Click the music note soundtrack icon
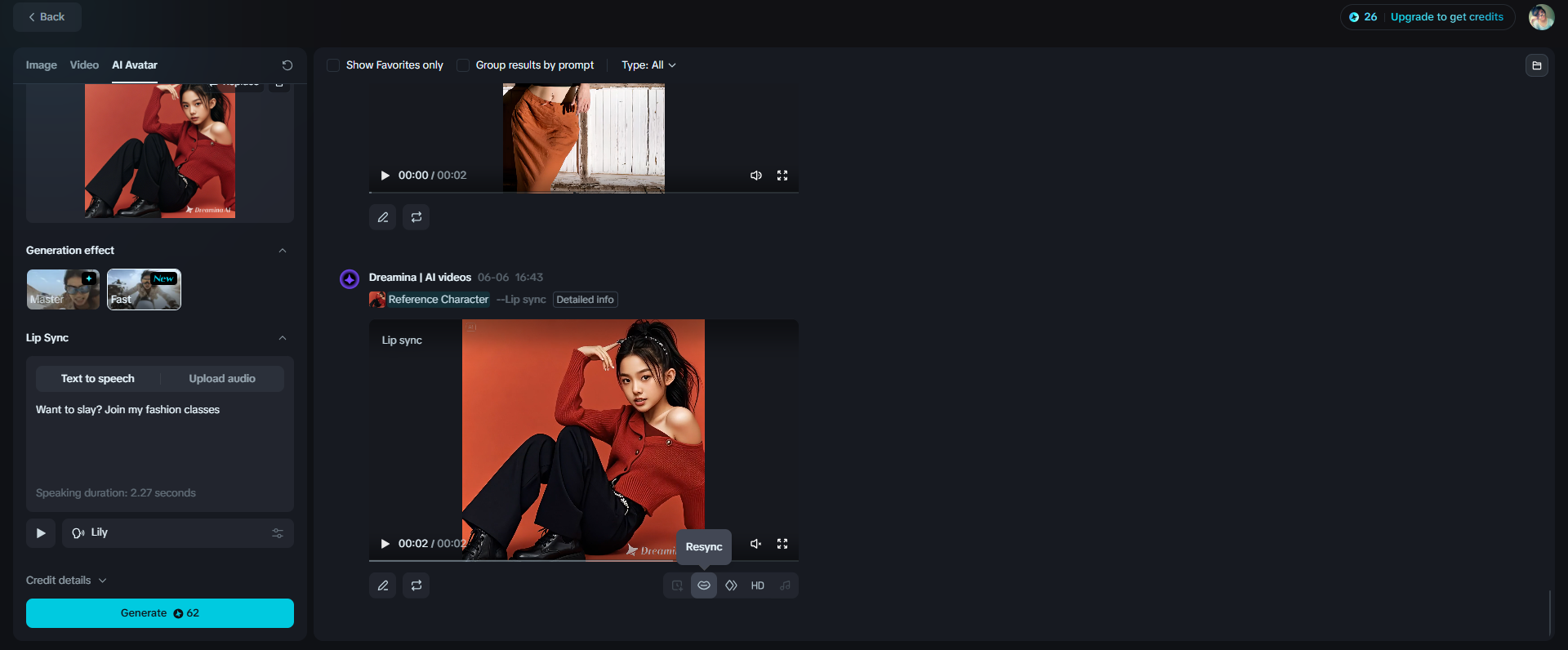This screenshot has height=650, width=1568. 785,585
